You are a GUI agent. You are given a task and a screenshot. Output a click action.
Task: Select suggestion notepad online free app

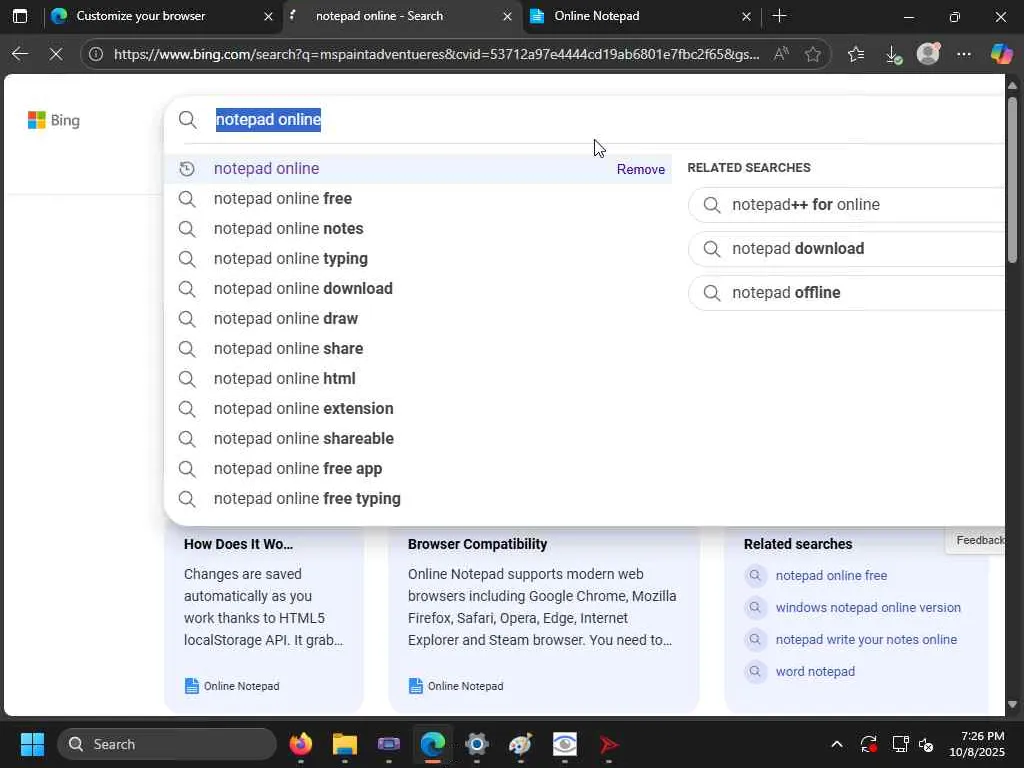(x=418, y=469)
